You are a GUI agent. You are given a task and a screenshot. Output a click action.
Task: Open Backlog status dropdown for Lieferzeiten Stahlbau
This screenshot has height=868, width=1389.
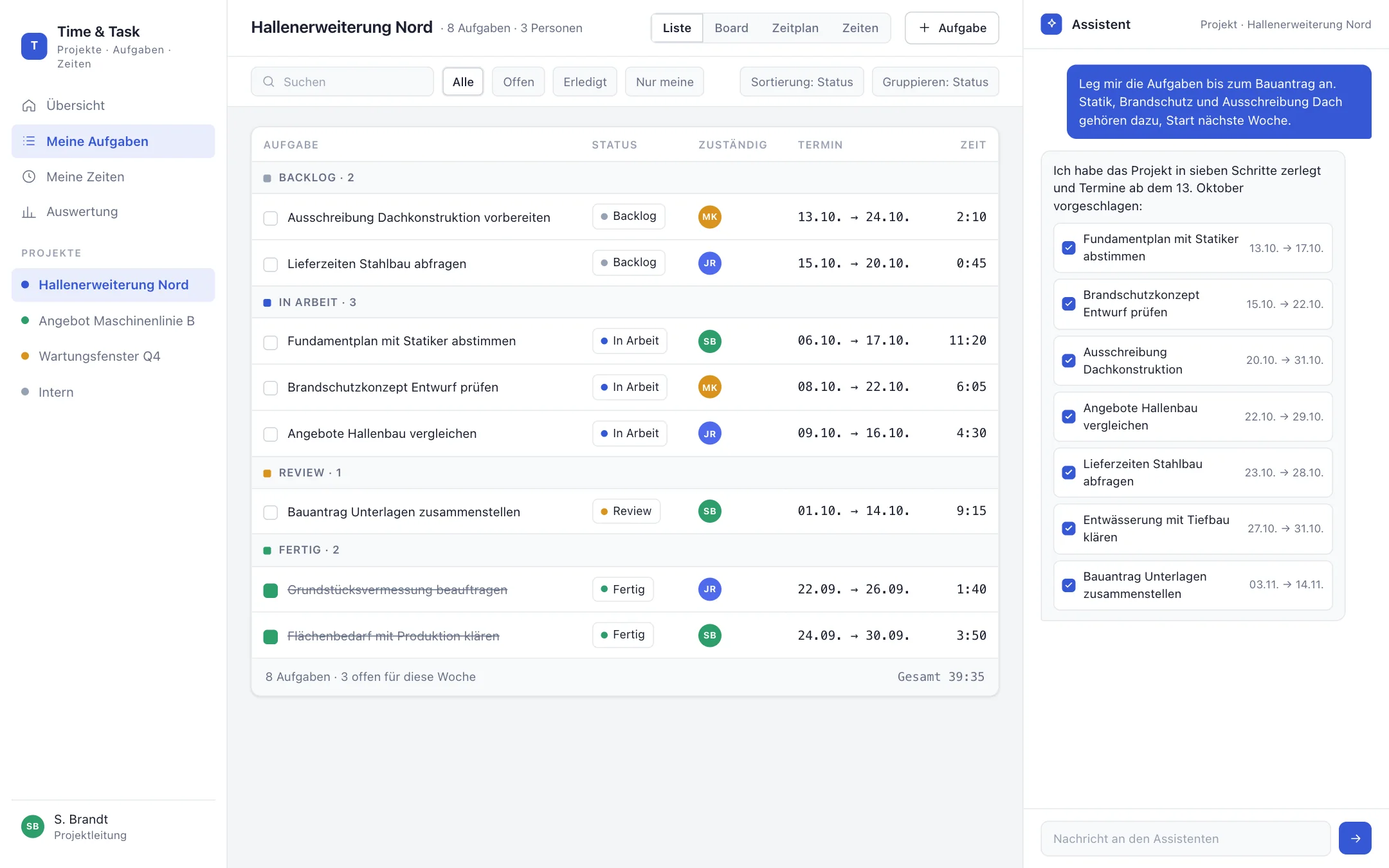tap(628, 262)
